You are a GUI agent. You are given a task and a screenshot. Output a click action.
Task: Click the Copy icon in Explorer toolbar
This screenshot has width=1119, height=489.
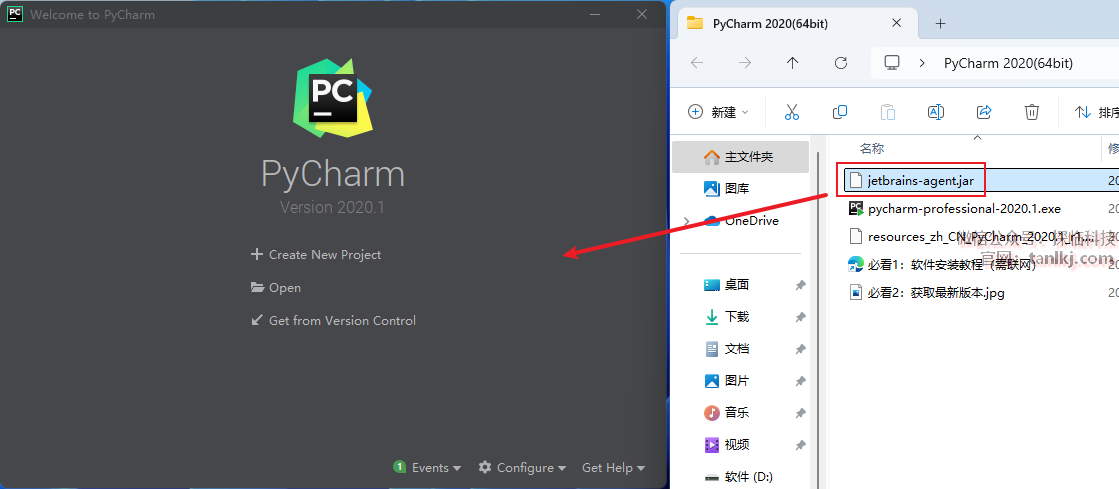click(840, 112)
